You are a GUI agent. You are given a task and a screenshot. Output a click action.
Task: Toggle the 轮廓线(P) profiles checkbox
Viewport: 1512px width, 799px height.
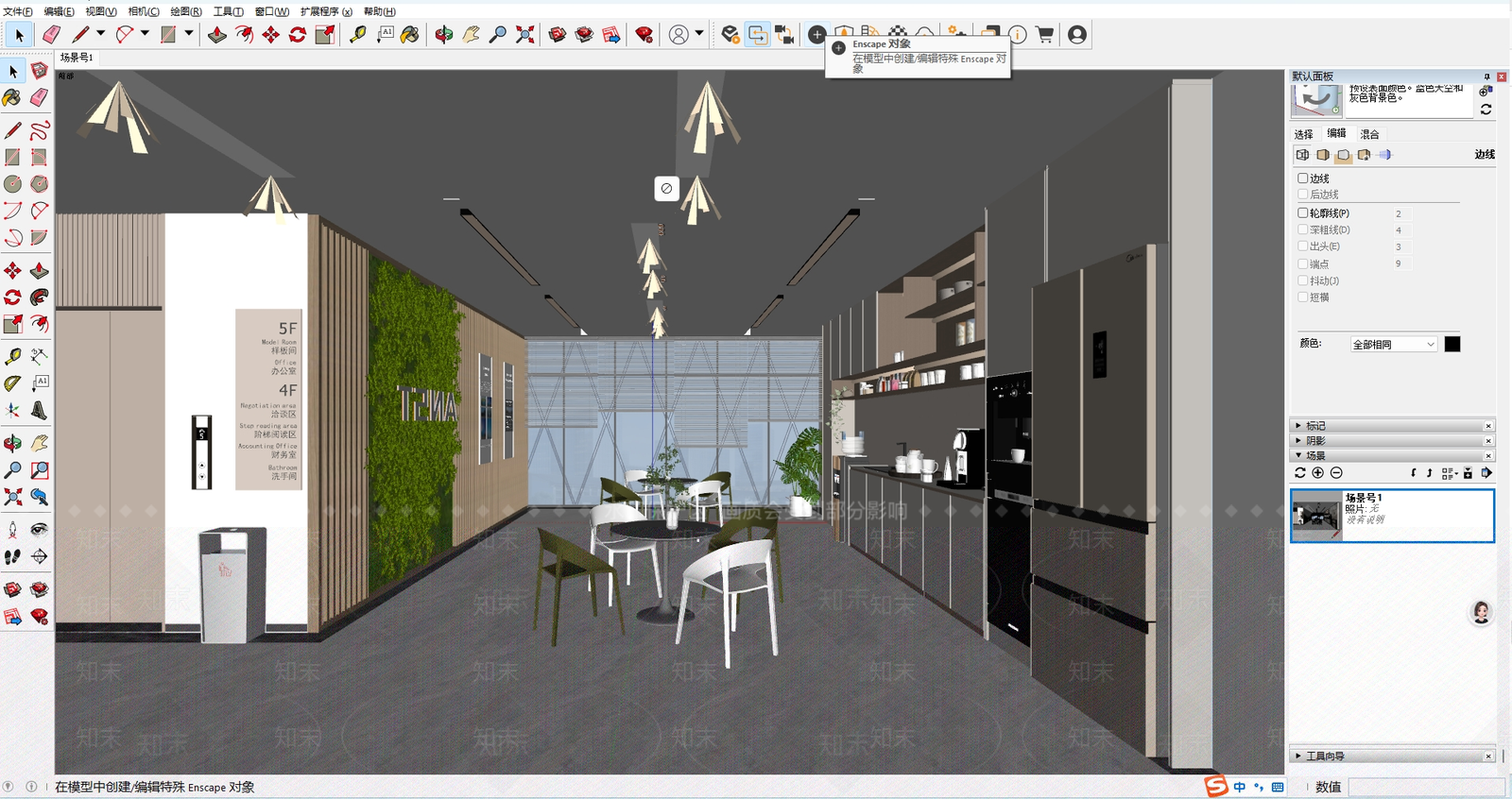(1303, 213)
